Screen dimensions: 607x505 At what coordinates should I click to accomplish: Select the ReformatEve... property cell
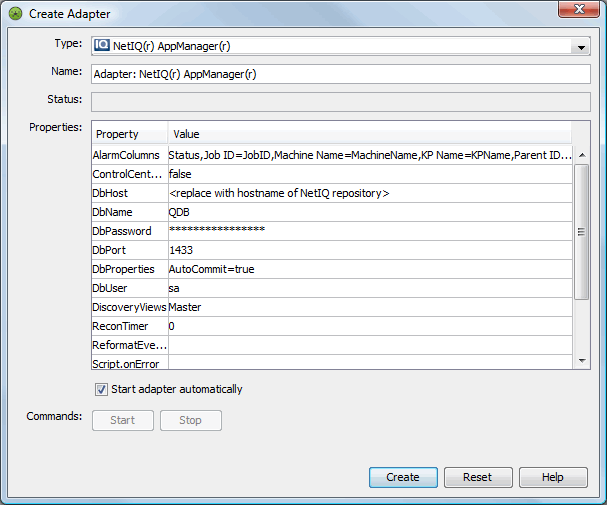click(130, 345)
